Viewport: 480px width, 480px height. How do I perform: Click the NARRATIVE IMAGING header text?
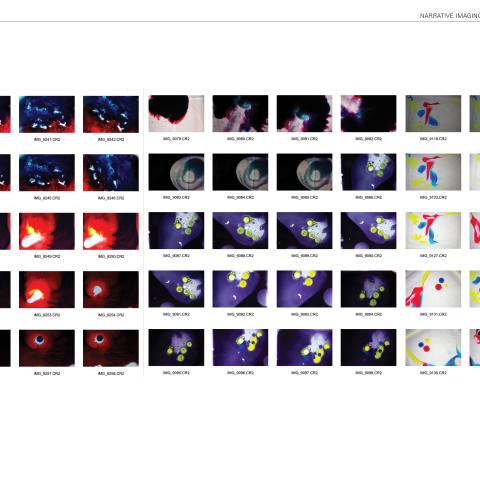[x=450, y=16]
